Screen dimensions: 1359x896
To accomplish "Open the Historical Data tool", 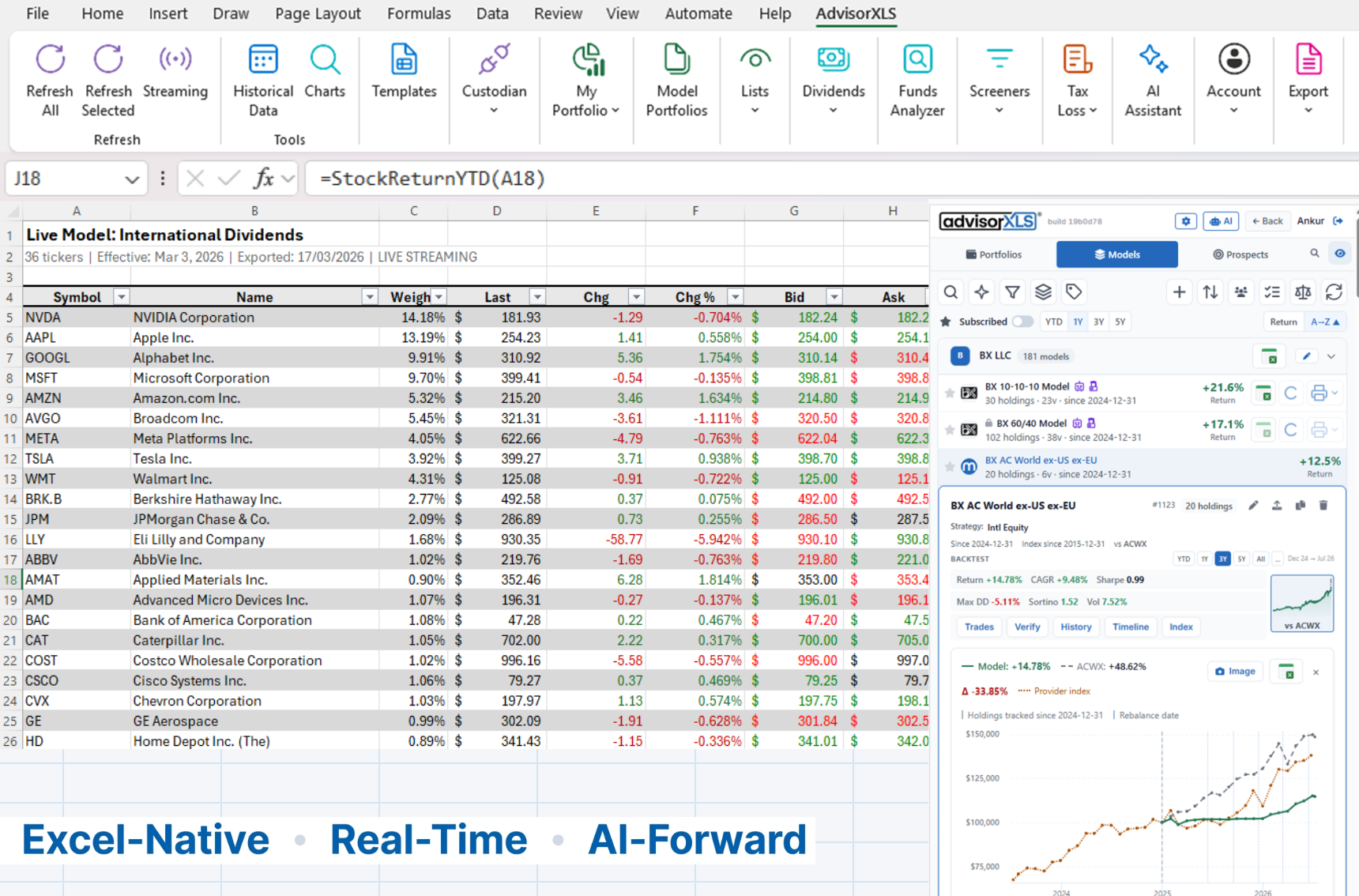I will 263,80.
